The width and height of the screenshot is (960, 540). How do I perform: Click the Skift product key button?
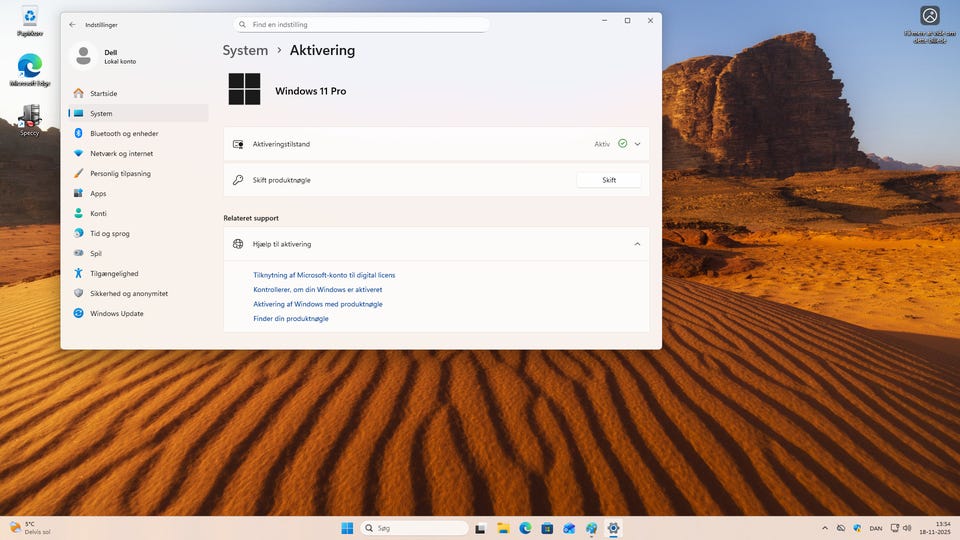tap(608, 180)
